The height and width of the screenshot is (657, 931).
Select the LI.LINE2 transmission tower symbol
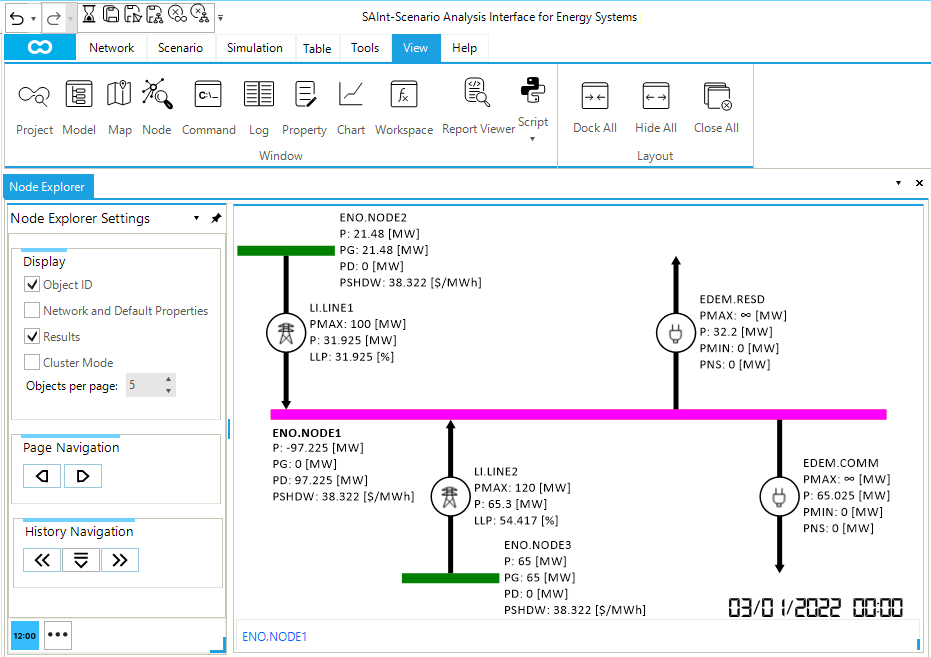point(450,497)
